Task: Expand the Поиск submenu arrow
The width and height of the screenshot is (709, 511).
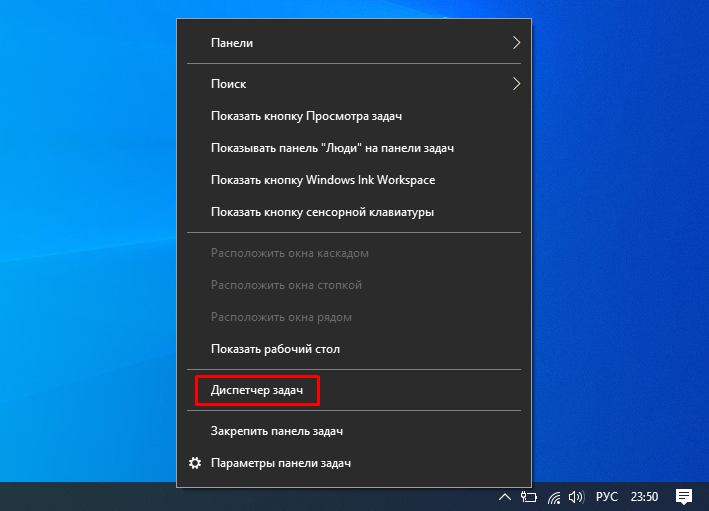Action: tap(516, 84)
